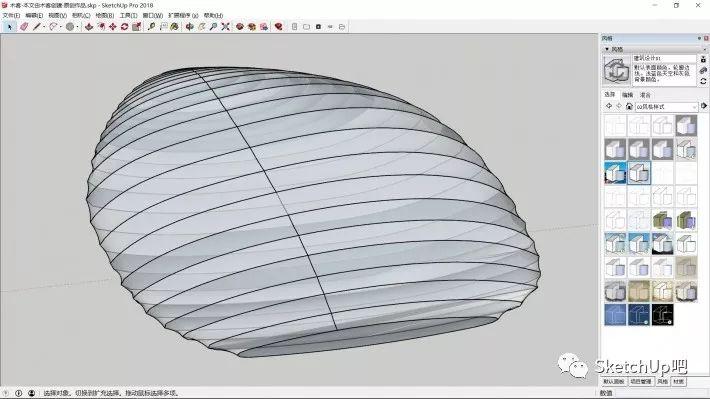Collapse the 风格 panel section triangle
Screen dimensions: 710x399
(607, 49)
